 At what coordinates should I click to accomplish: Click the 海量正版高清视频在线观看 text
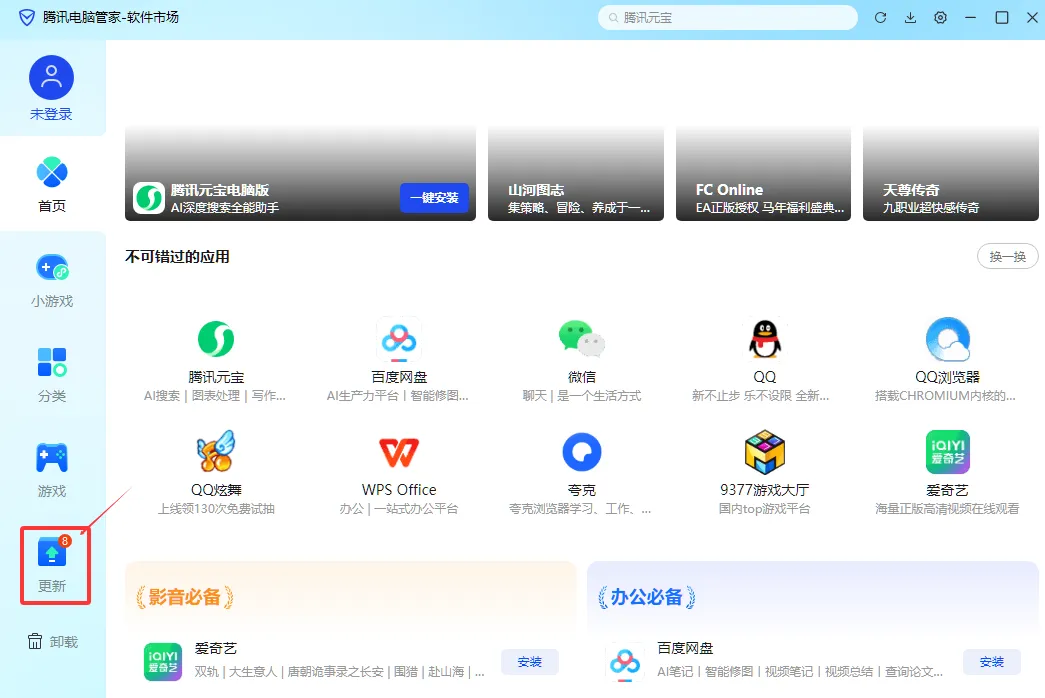947,509
